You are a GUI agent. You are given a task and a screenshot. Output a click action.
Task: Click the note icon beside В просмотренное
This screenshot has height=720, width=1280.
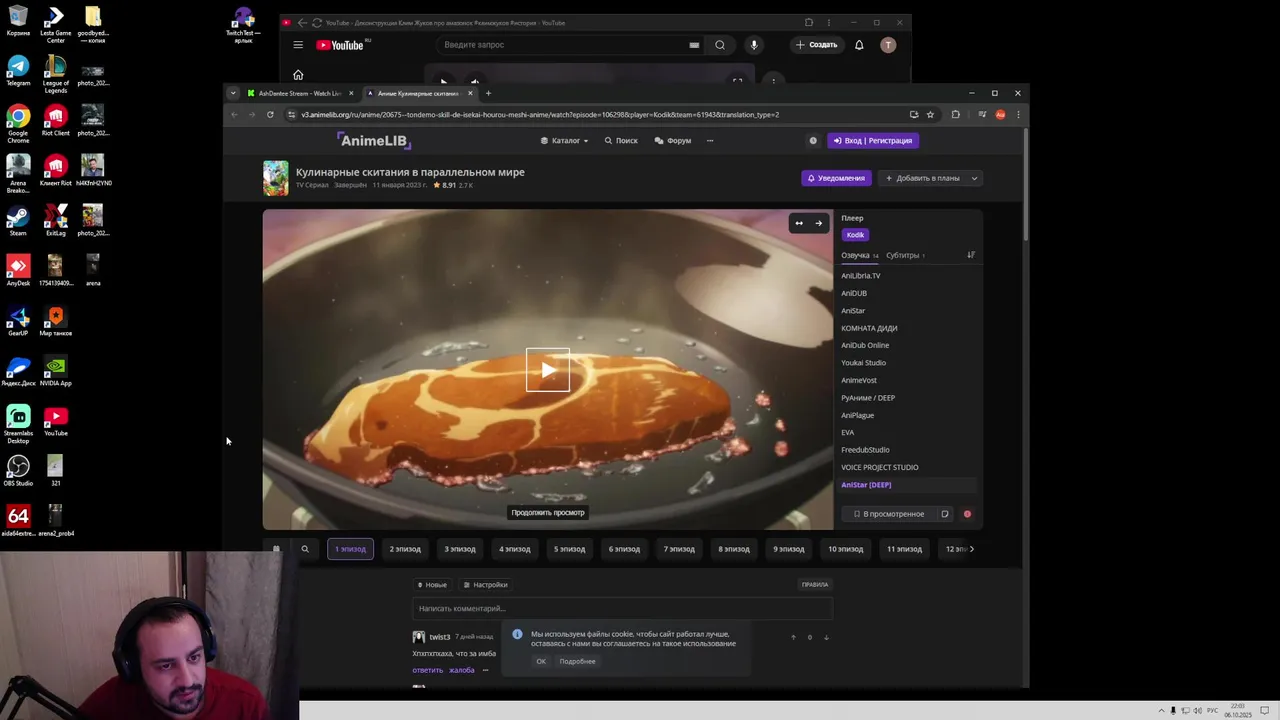[x=944, y=514]
